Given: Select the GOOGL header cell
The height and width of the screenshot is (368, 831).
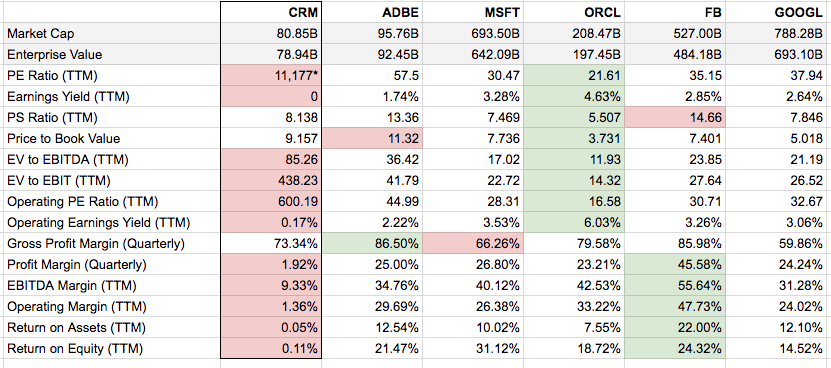Looking at the screenshot, I should point(779,13).
